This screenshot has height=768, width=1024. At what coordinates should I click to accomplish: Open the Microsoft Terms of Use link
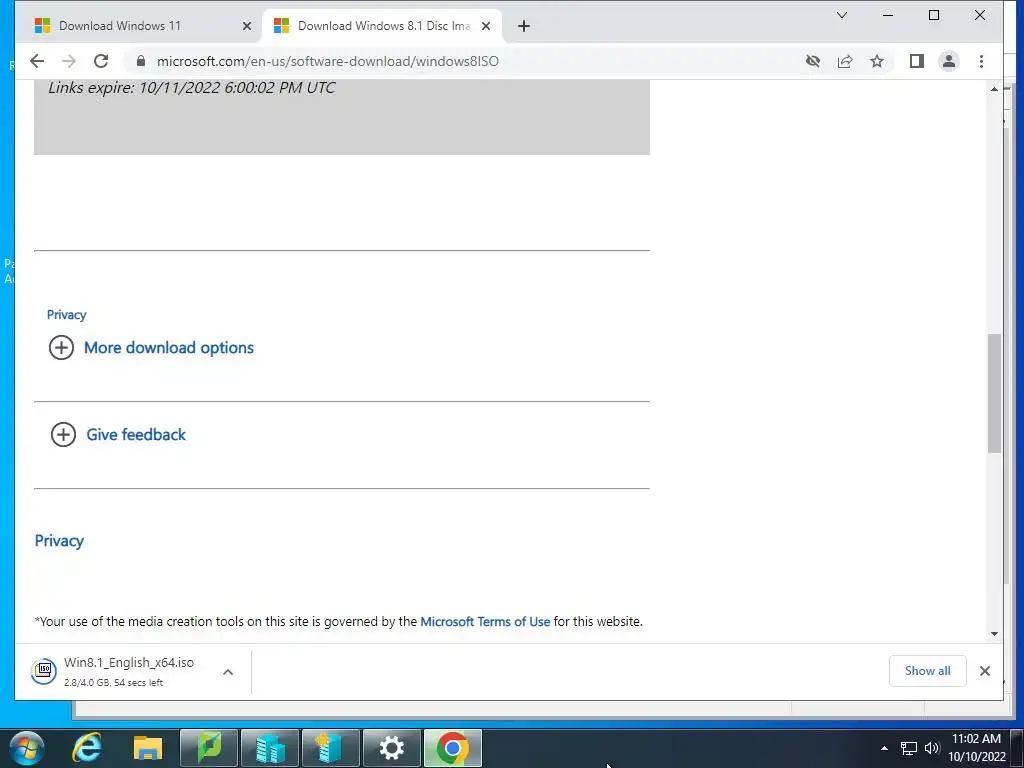click(x=485, y=622)
